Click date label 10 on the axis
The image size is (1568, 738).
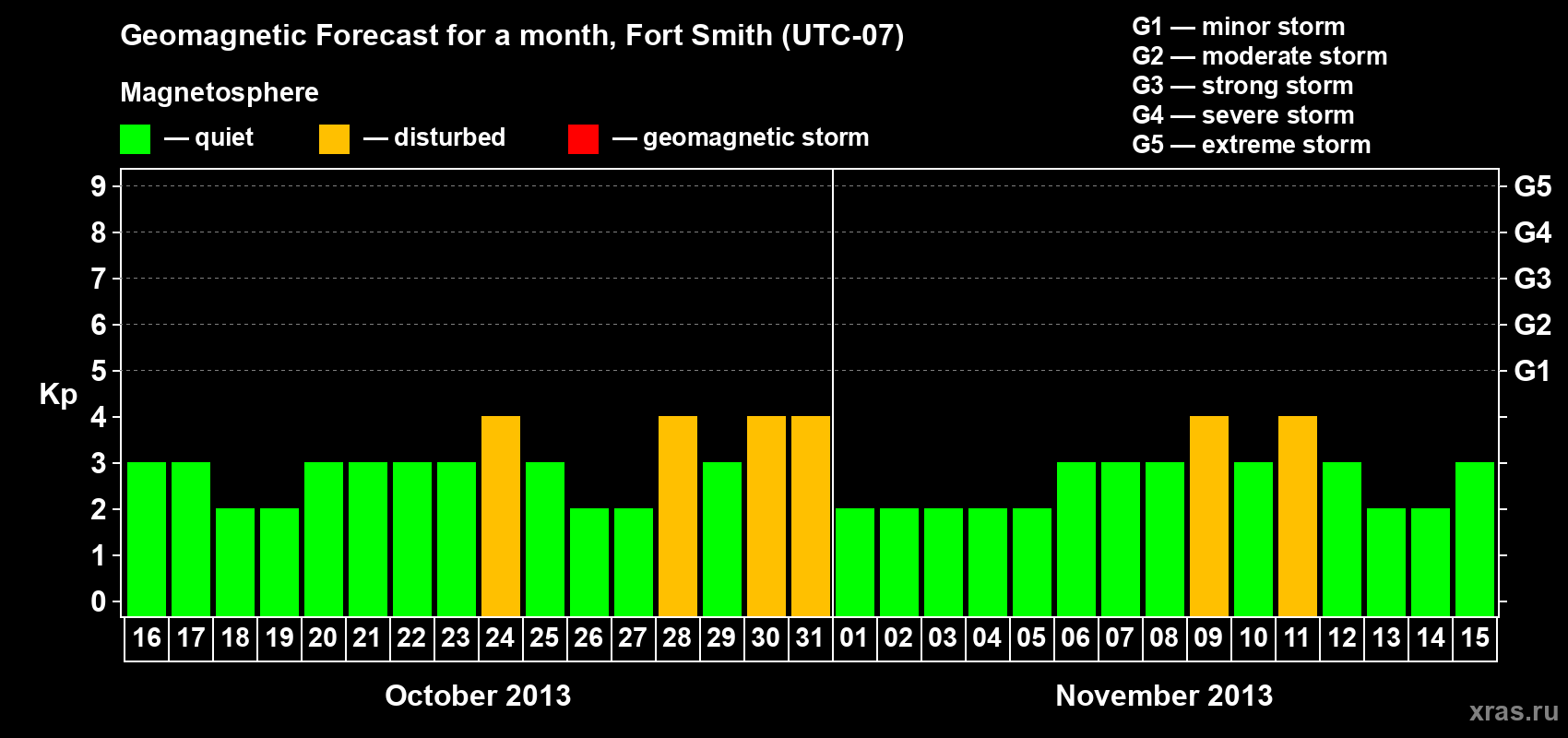(1253, 637)
